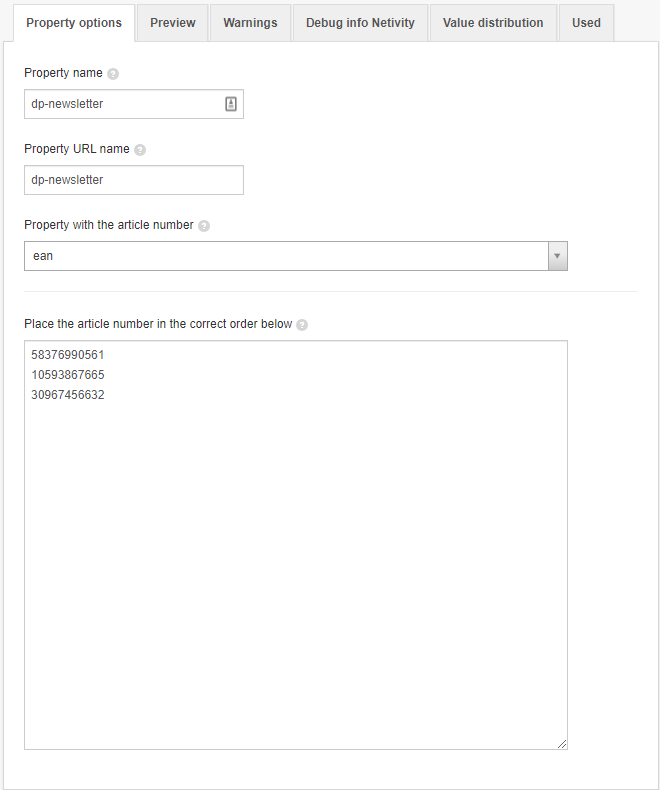The width and height of the screenshot is (660, 790).
Task: Expand the dropdown arrow for the ean selector
Action: (557, 256)
